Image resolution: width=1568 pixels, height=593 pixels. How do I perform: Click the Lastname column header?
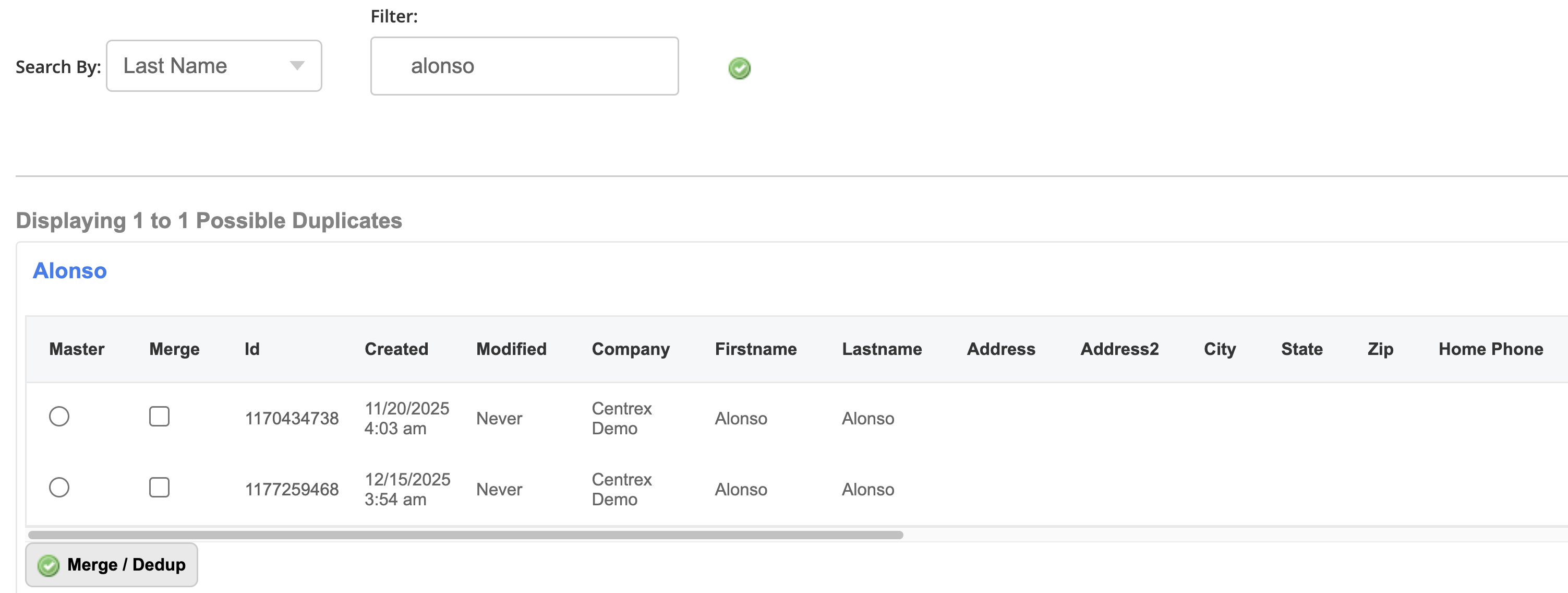(882, 349)
